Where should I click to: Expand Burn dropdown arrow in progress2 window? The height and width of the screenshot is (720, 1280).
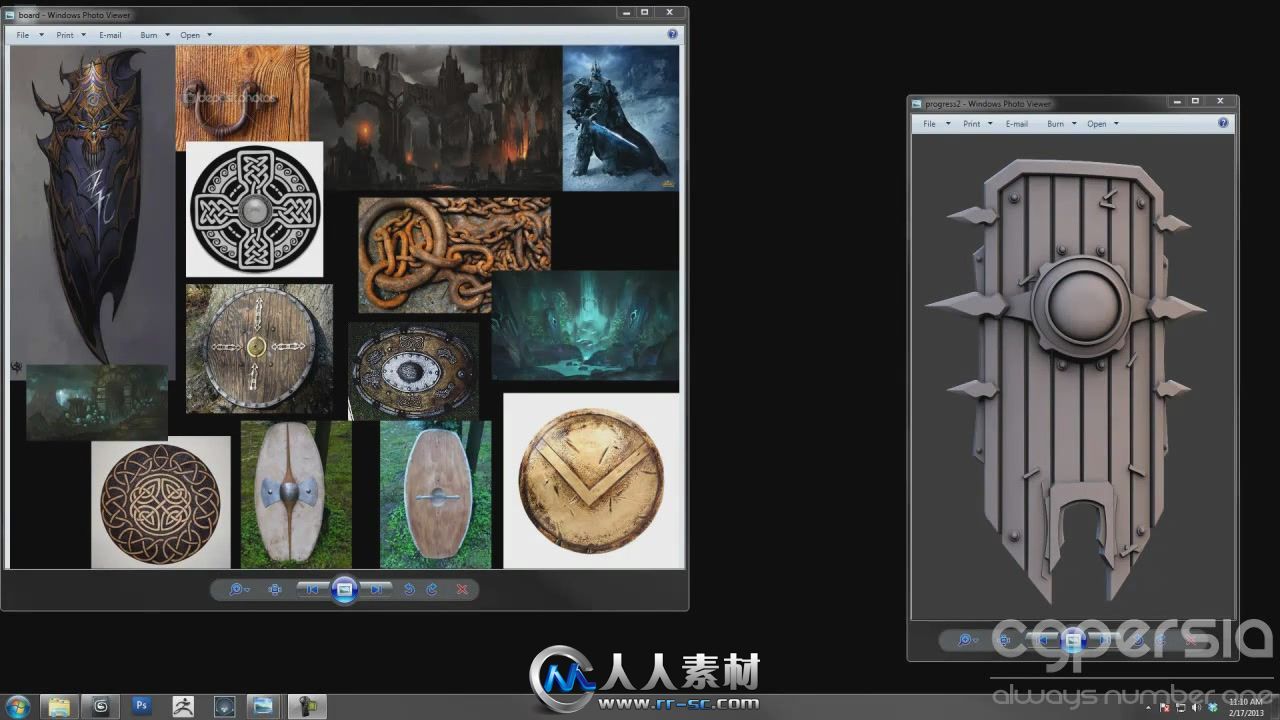point(1074,124)
